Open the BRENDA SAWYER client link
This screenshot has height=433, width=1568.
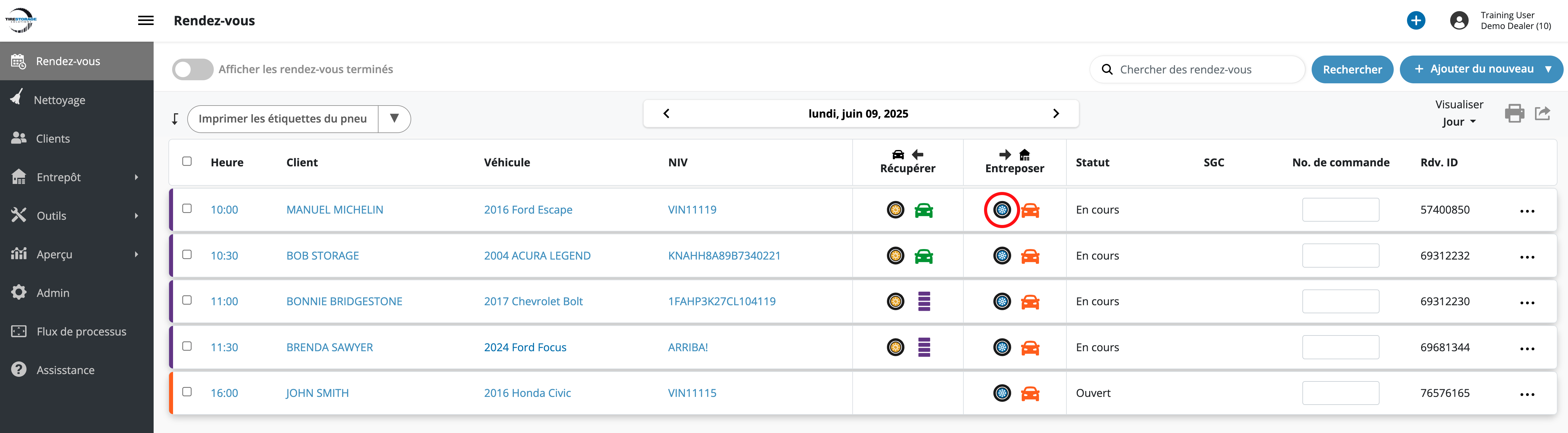point(329,347)
